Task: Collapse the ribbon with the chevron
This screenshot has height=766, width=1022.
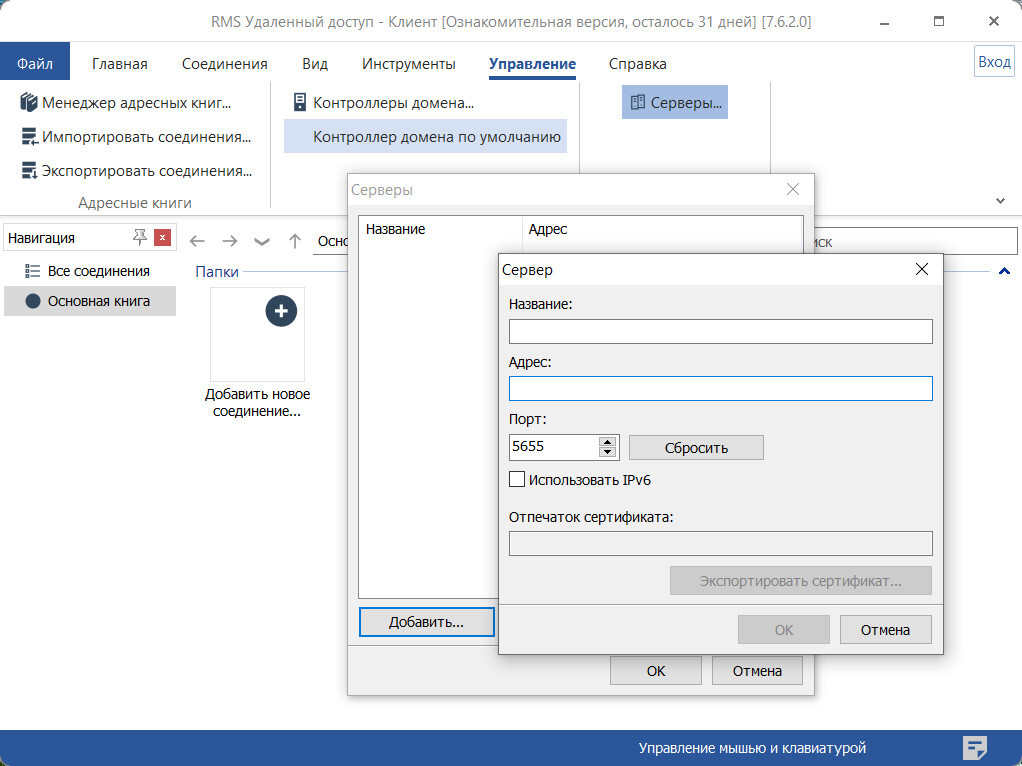Action: [1000, 201]
